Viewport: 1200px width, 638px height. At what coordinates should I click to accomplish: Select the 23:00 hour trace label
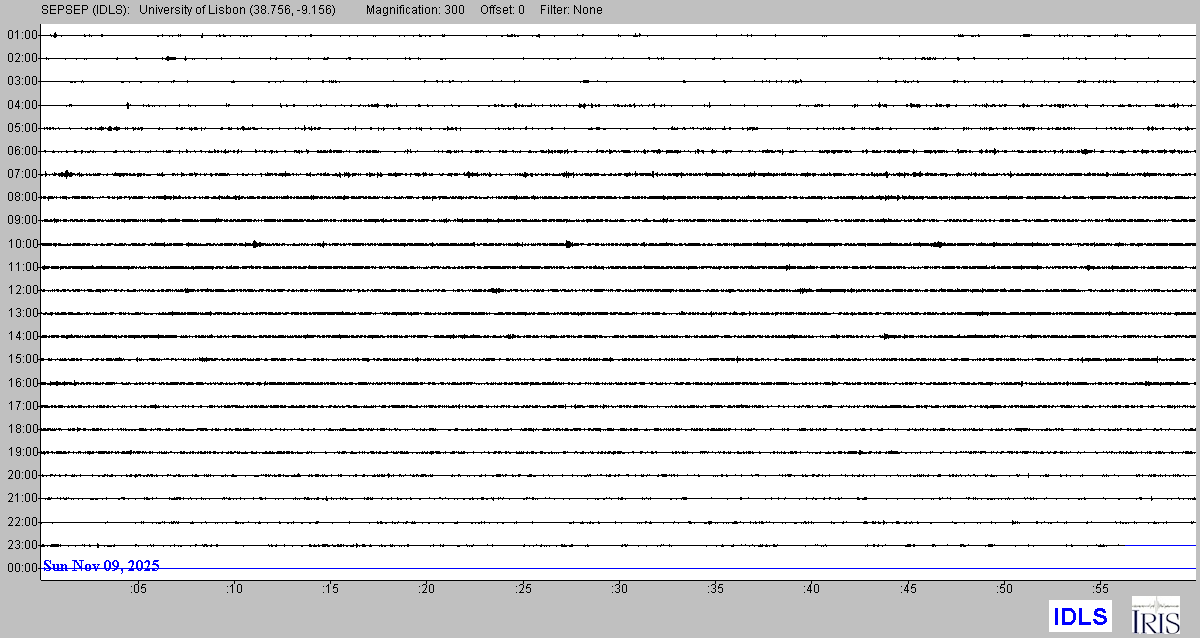point(21,545)
